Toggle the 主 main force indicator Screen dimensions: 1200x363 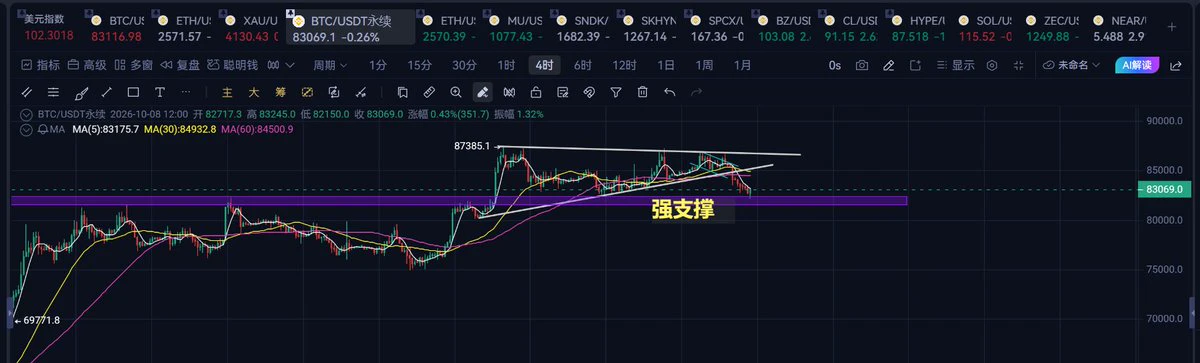pos(227,92)
